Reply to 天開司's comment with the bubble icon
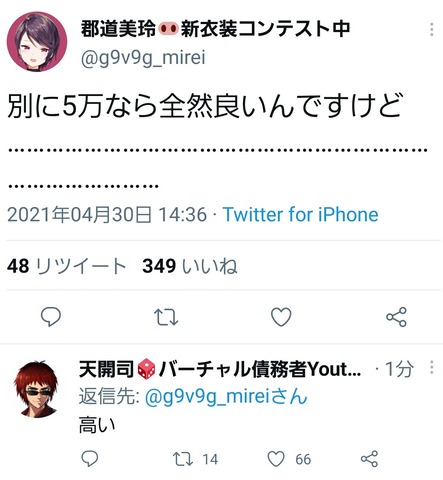 90,459
